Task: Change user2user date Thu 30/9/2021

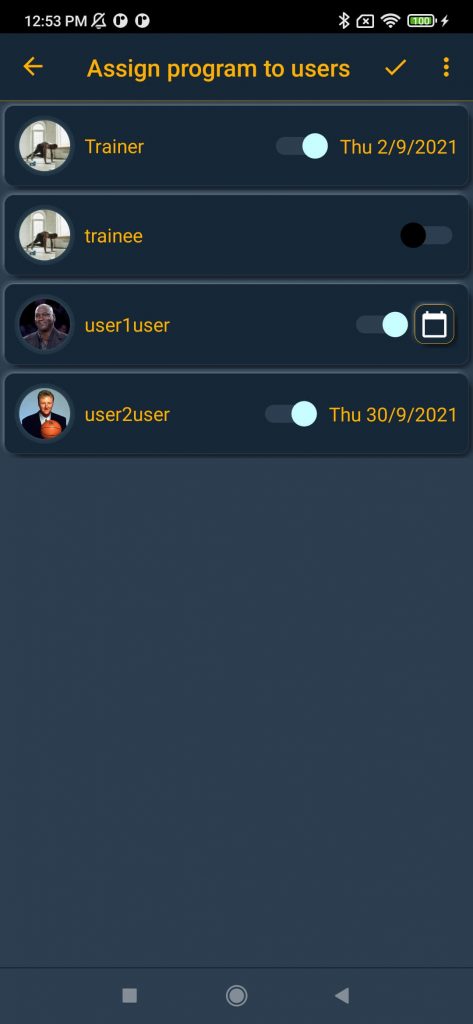Action: tap(393, 415)
